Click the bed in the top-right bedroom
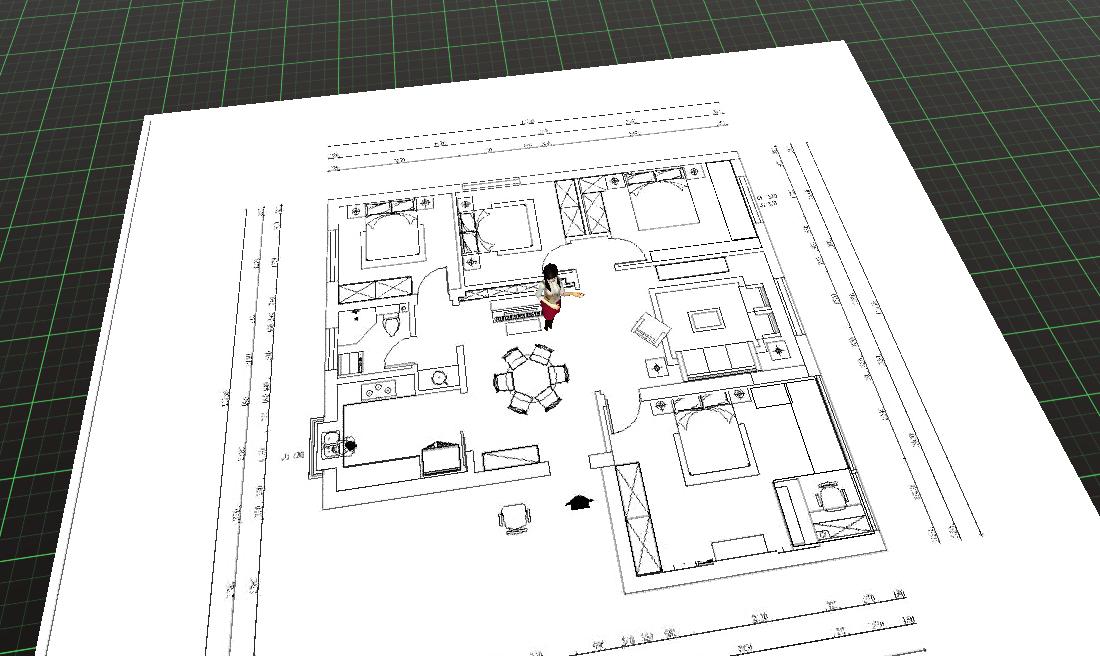 [663, 207]
